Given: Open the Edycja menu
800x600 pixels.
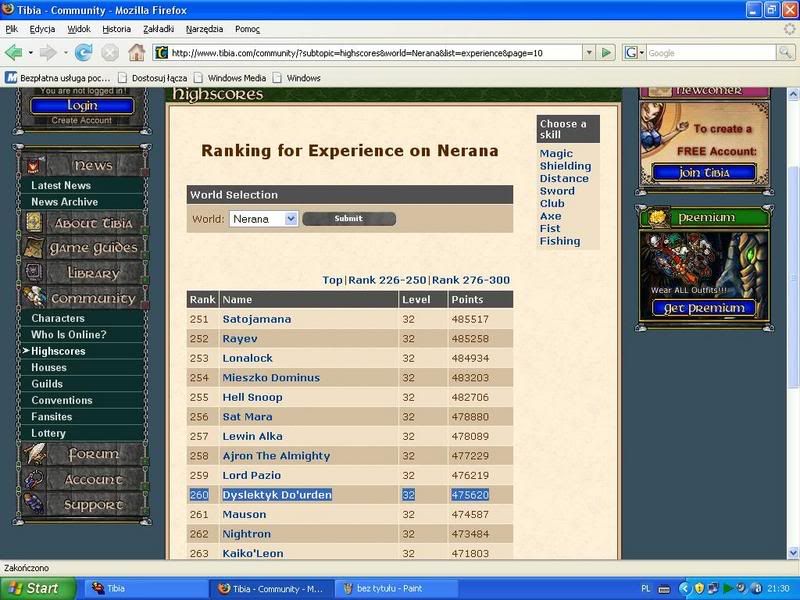Looking at the screenshot, I should click(x=42, y=29).
